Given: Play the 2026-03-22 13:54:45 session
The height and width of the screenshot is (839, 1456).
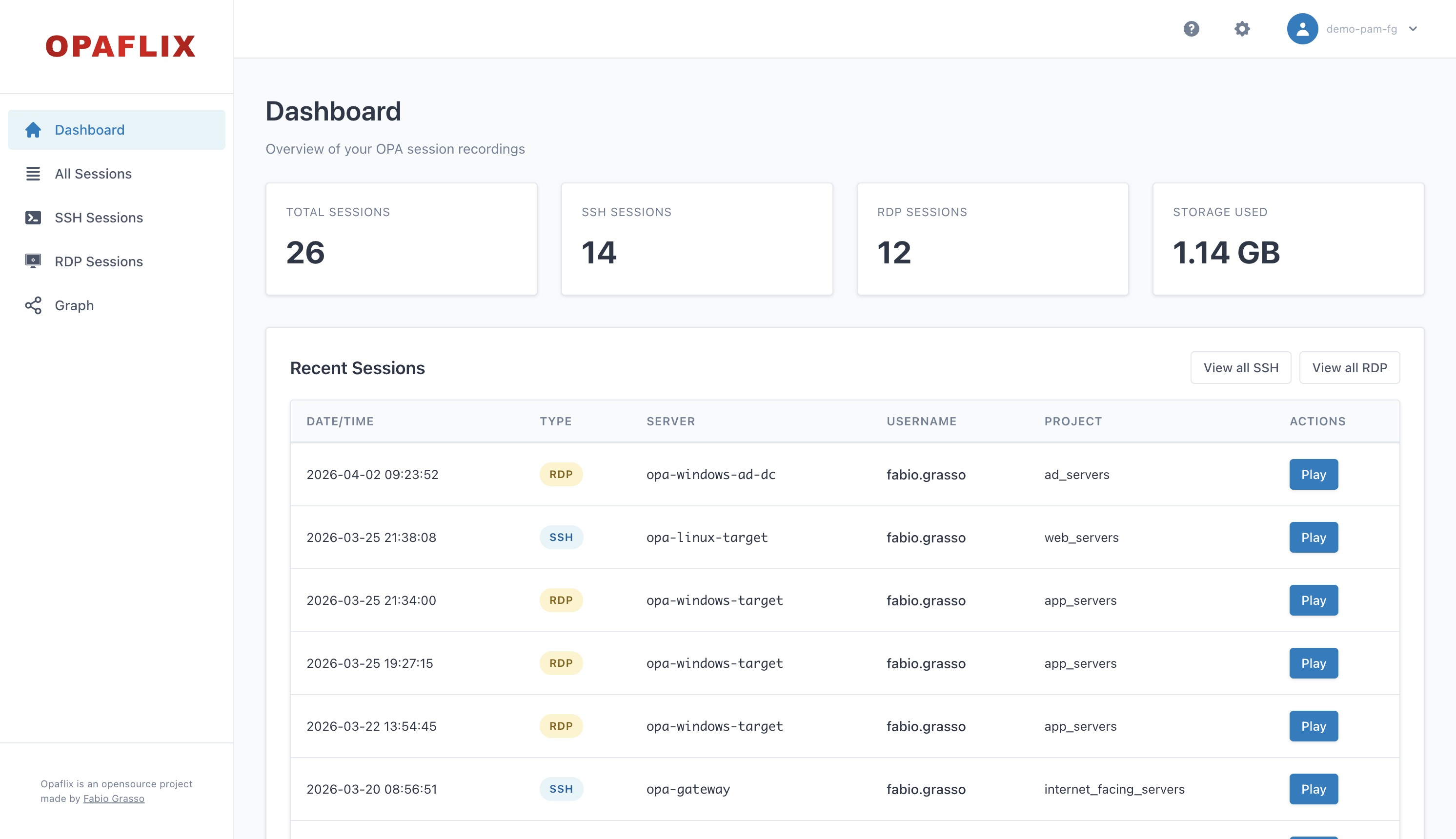Looking at the screenshot, I should [x=1314, y=726].
